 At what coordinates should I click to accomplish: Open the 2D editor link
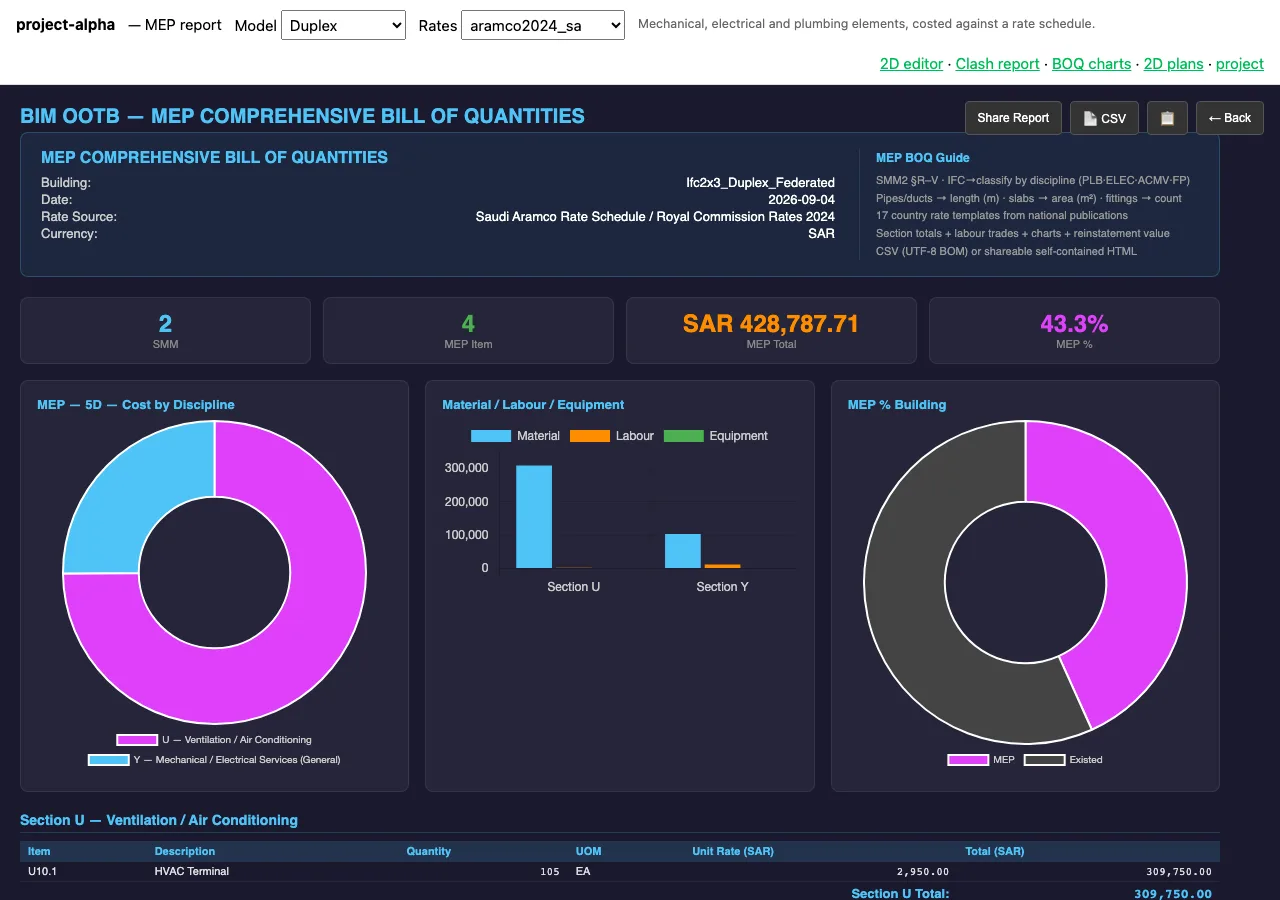pos(911,64)
